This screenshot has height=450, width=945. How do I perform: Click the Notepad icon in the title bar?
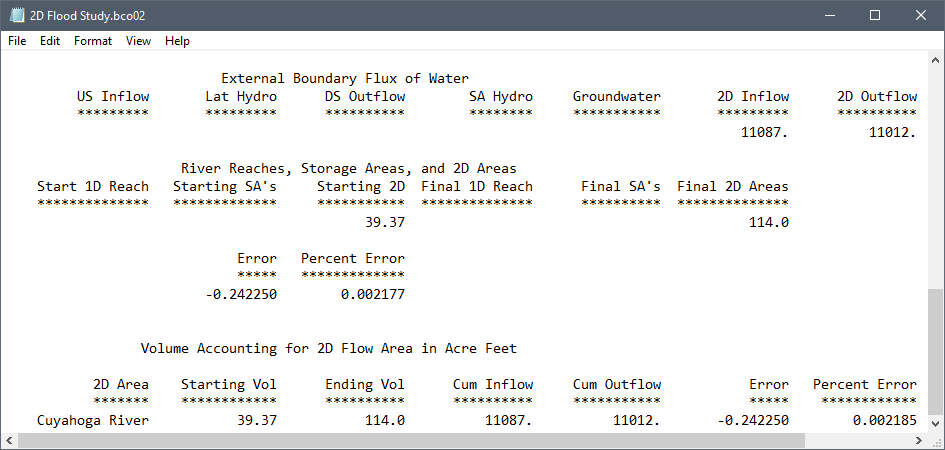coord(16,15)
